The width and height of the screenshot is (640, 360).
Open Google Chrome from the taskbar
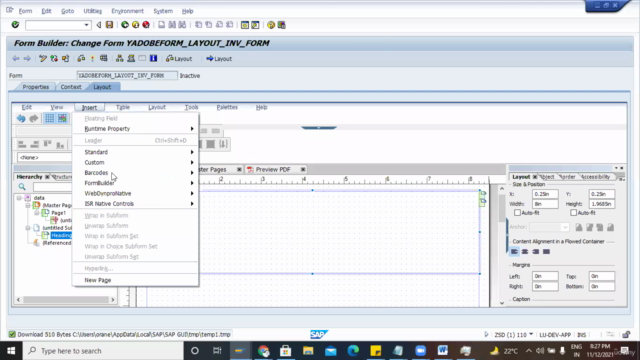click(263, 351)
